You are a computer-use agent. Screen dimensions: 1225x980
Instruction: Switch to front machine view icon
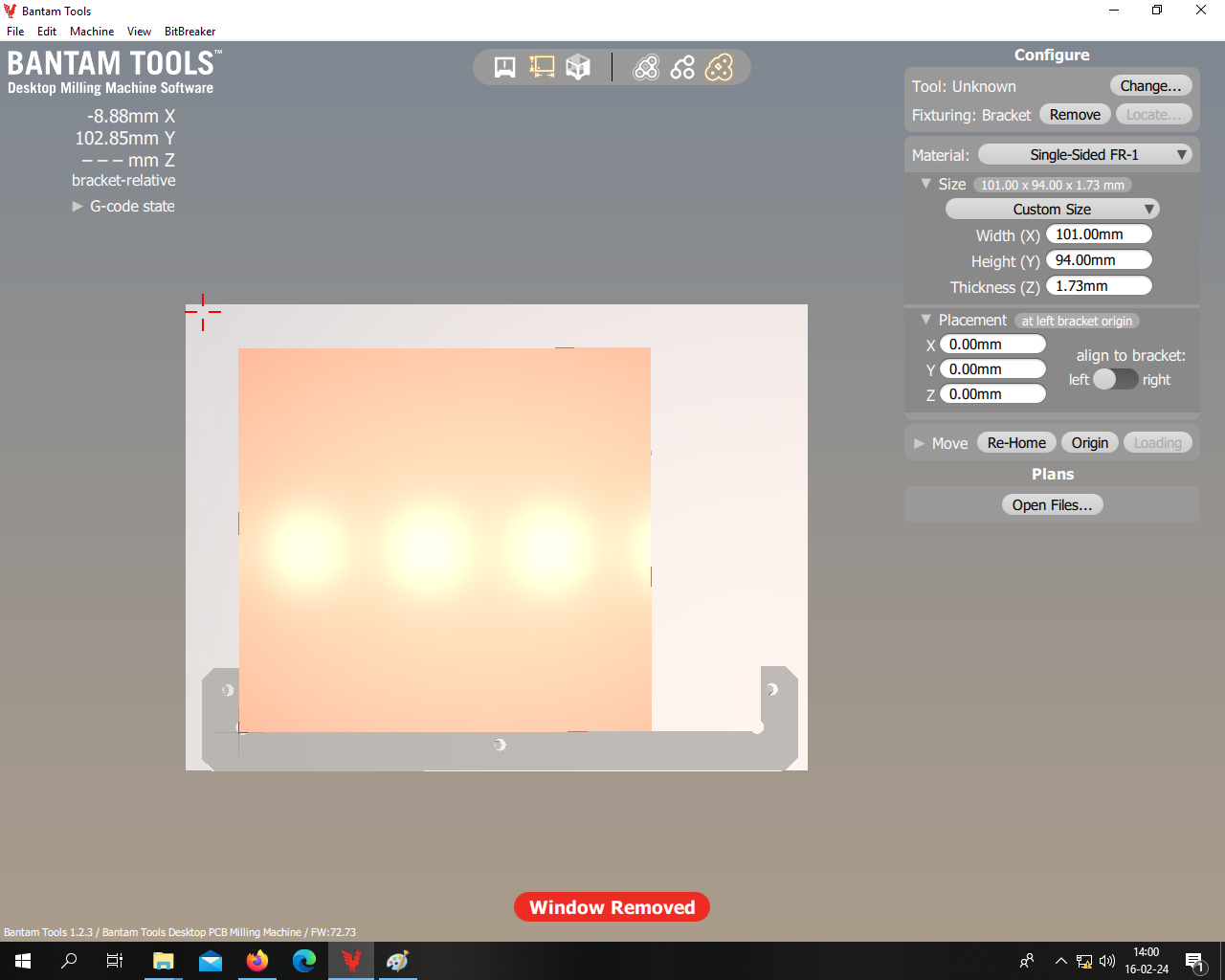pyautogui.click(x=505, y=67)
